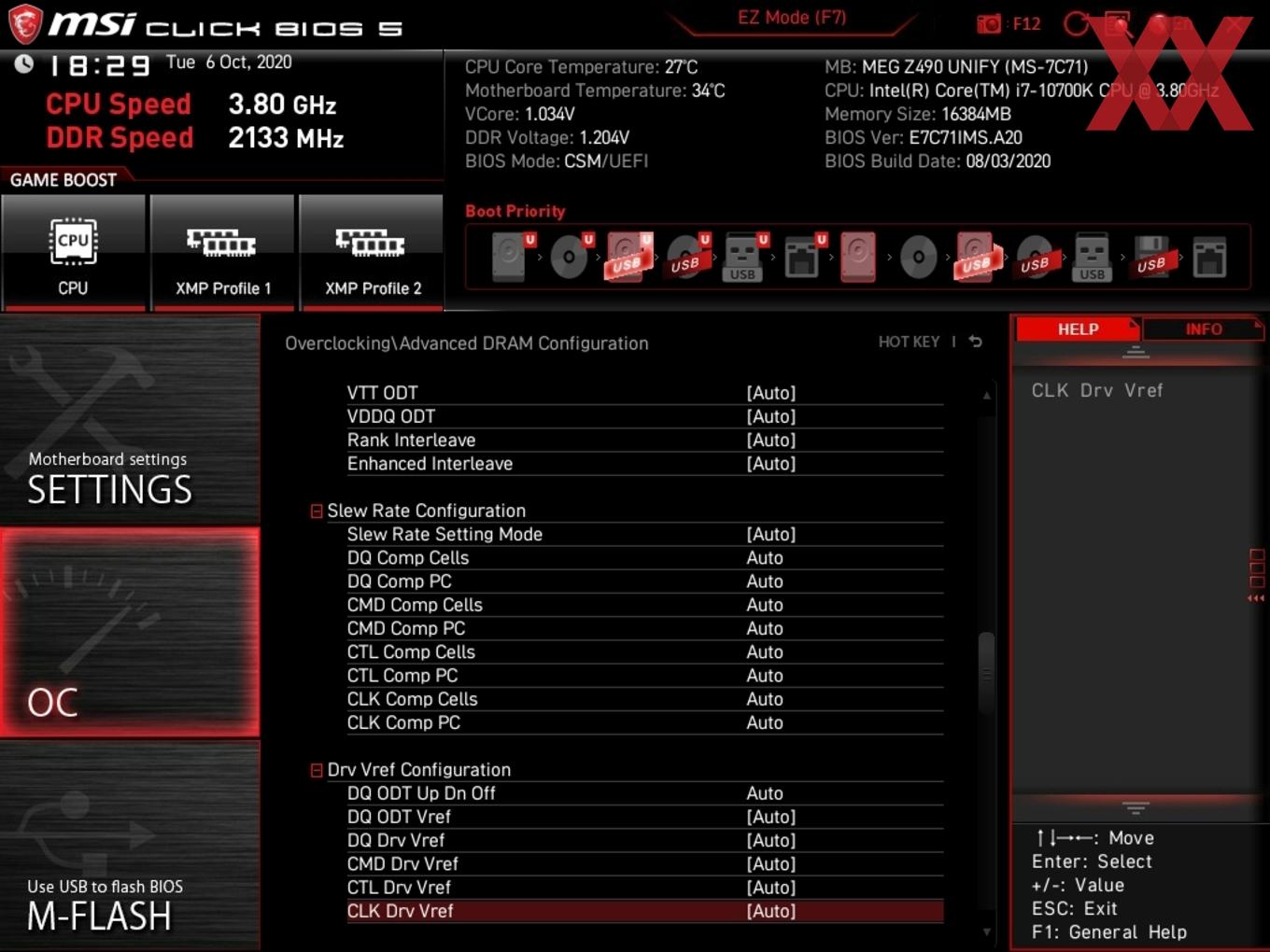Open the OC overclocking menu
This screenshot has width=1270, height=952.
130,633
